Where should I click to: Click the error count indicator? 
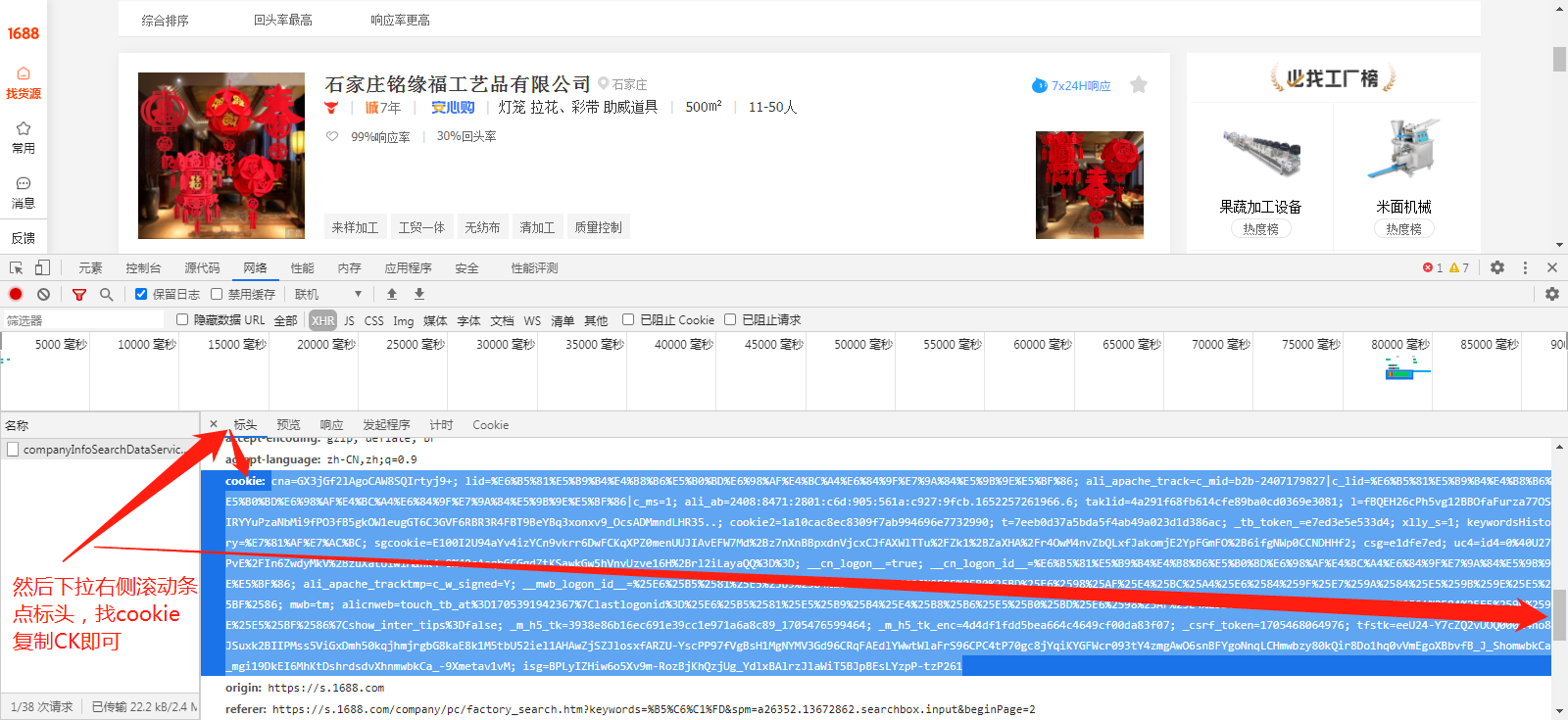(1433, 267)
